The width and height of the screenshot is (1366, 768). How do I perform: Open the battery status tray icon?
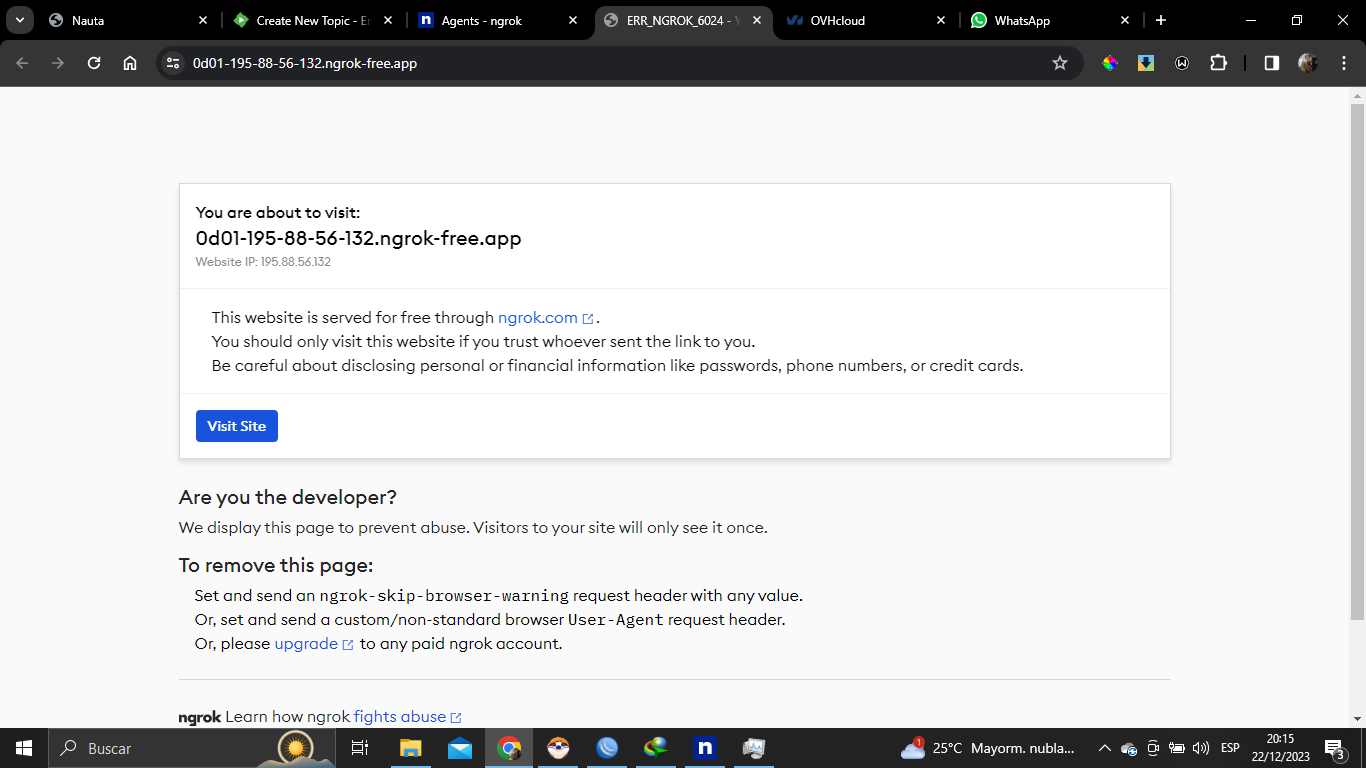(1177, 748)
